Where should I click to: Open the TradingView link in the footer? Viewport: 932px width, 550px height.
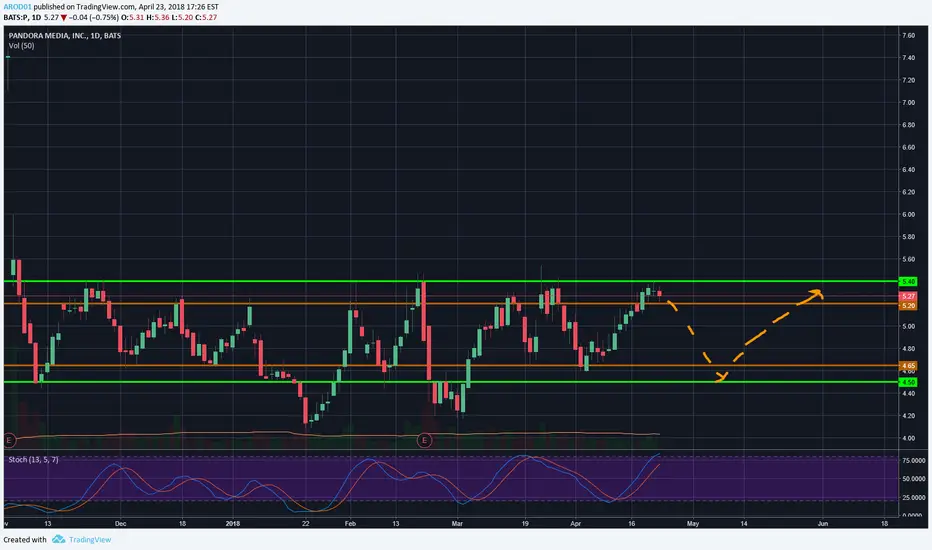pos(90,539)
